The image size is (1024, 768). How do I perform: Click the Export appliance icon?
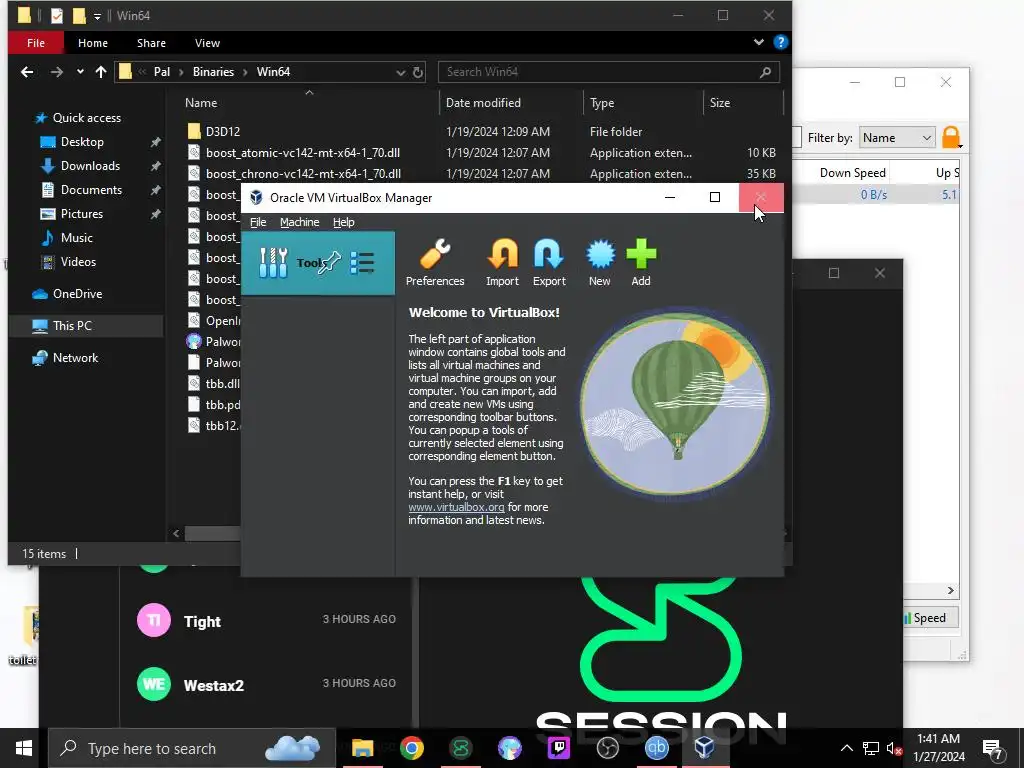pyautogui.click(x=549, y=263)
